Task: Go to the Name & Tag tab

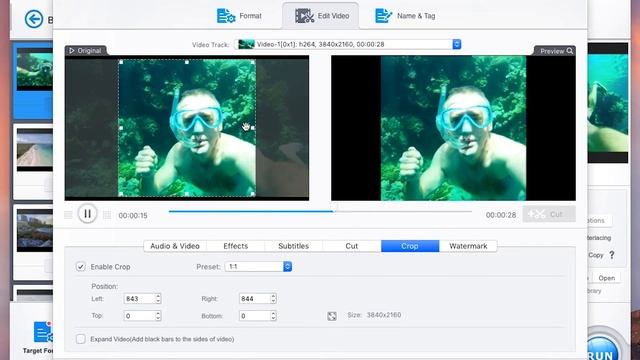Action: pos(405,16)
